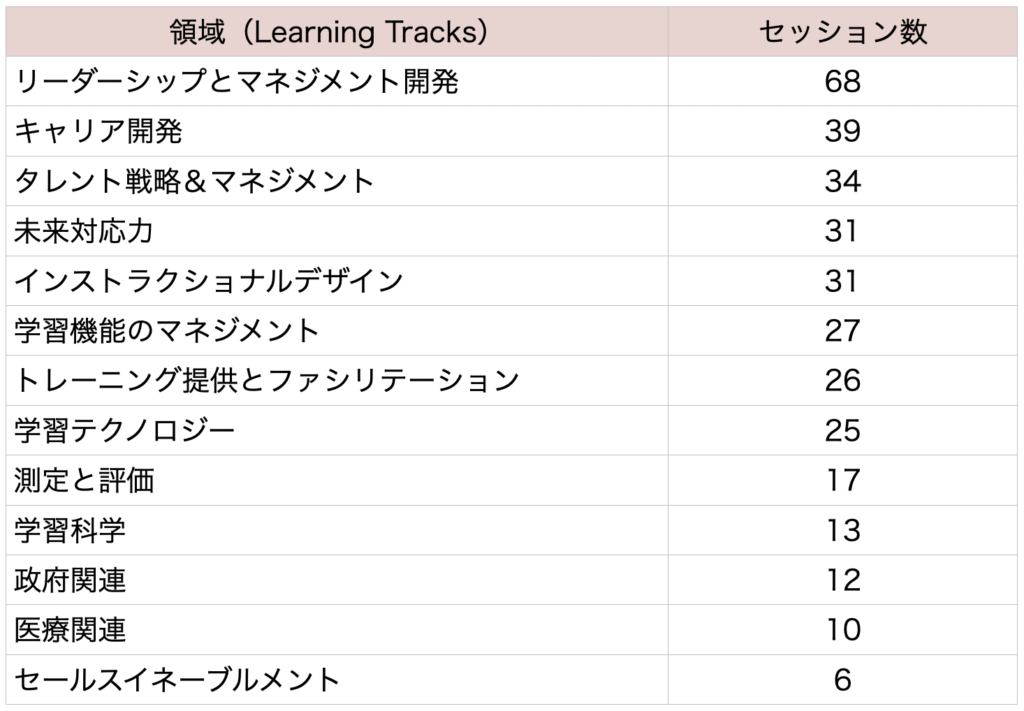Select the 学習テクノロジー cell
Screen dimensions: 1024x711
(x=337, y=430)
